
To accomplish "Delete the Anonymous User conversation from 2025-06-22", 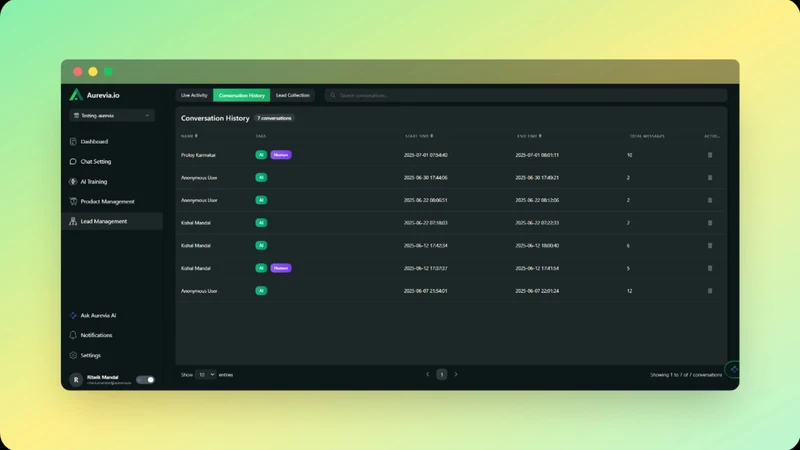I will (x=710, y=200).
